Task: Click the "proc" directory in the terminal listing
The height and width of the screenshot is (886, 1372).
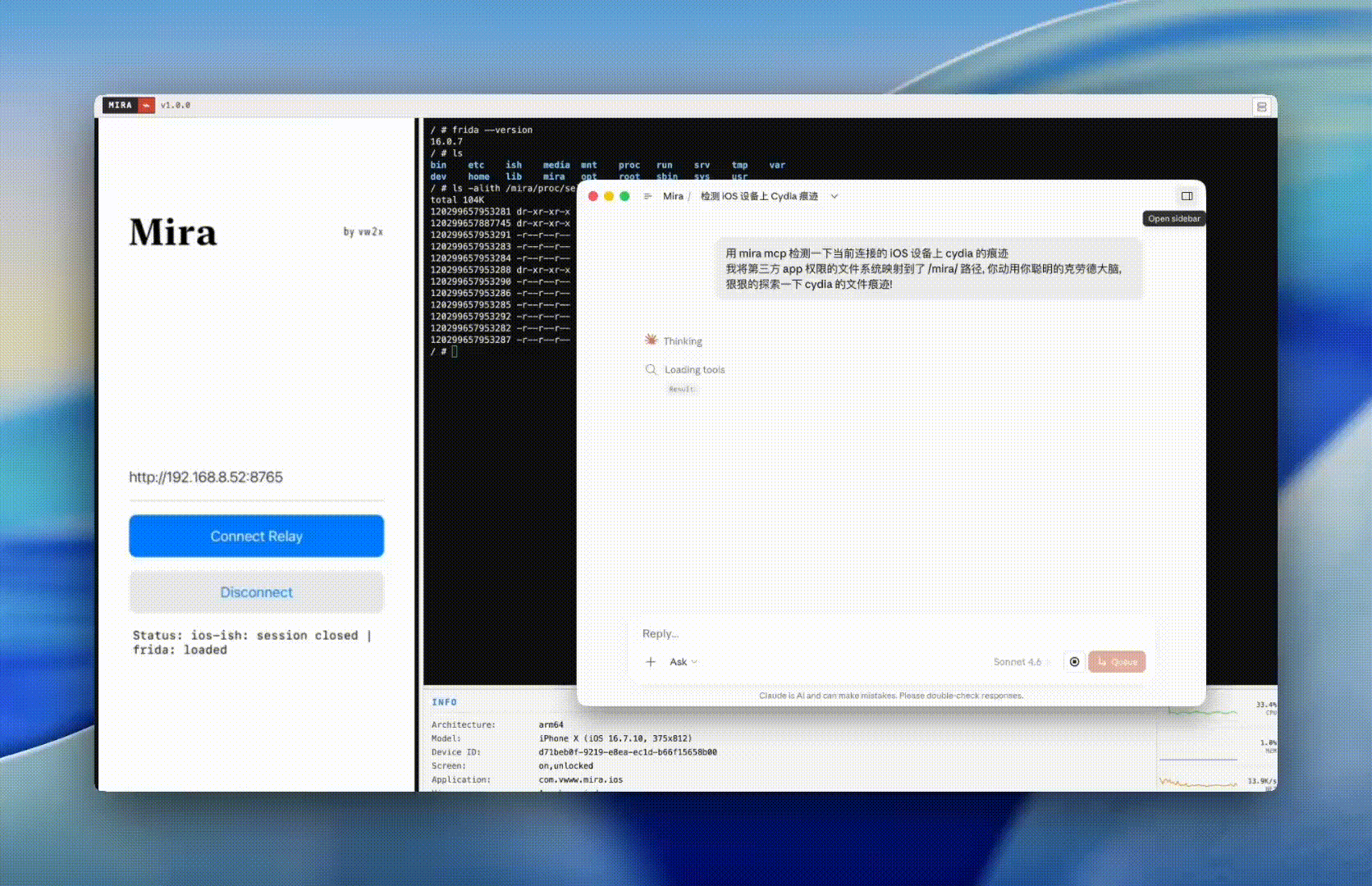Action: (x=629, y=165)
